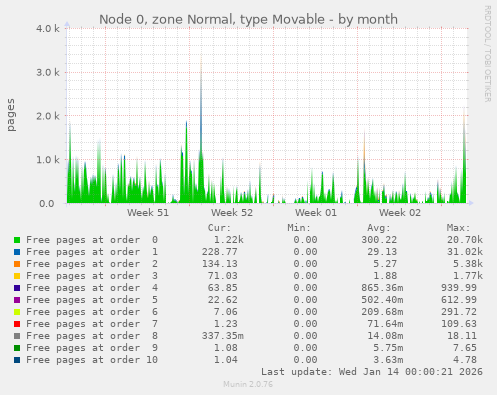497x395 pixels.
Task: Click the max value 4.78
Action: click(465, 360)
